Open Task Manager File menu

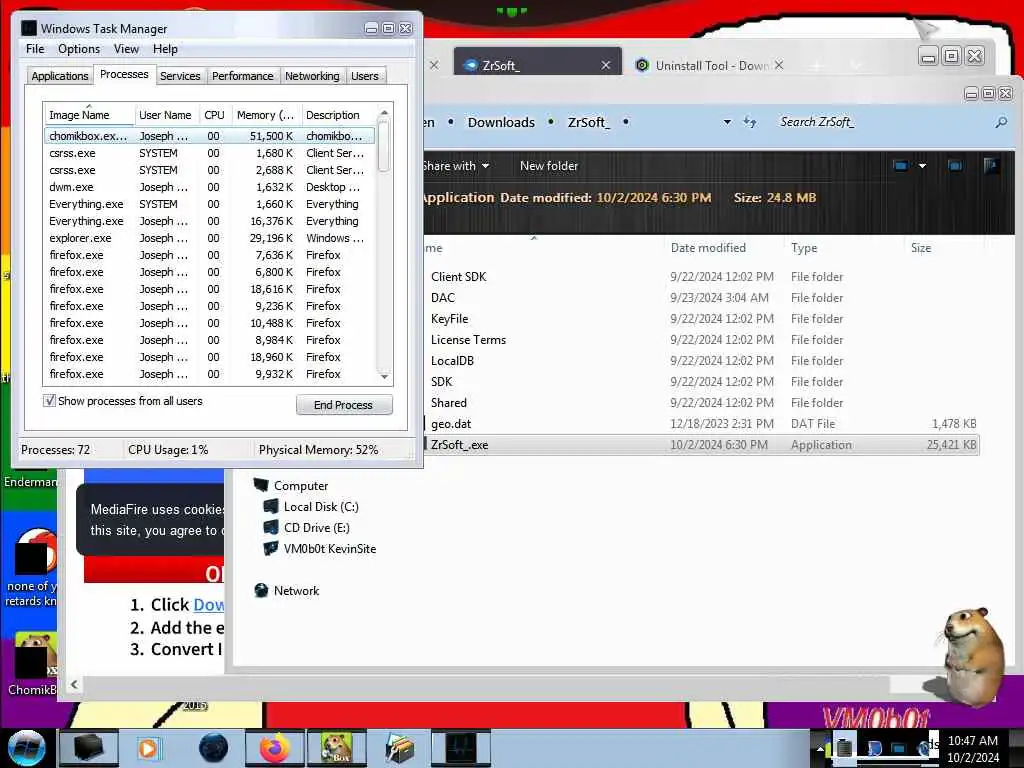[x=35, y=49]
